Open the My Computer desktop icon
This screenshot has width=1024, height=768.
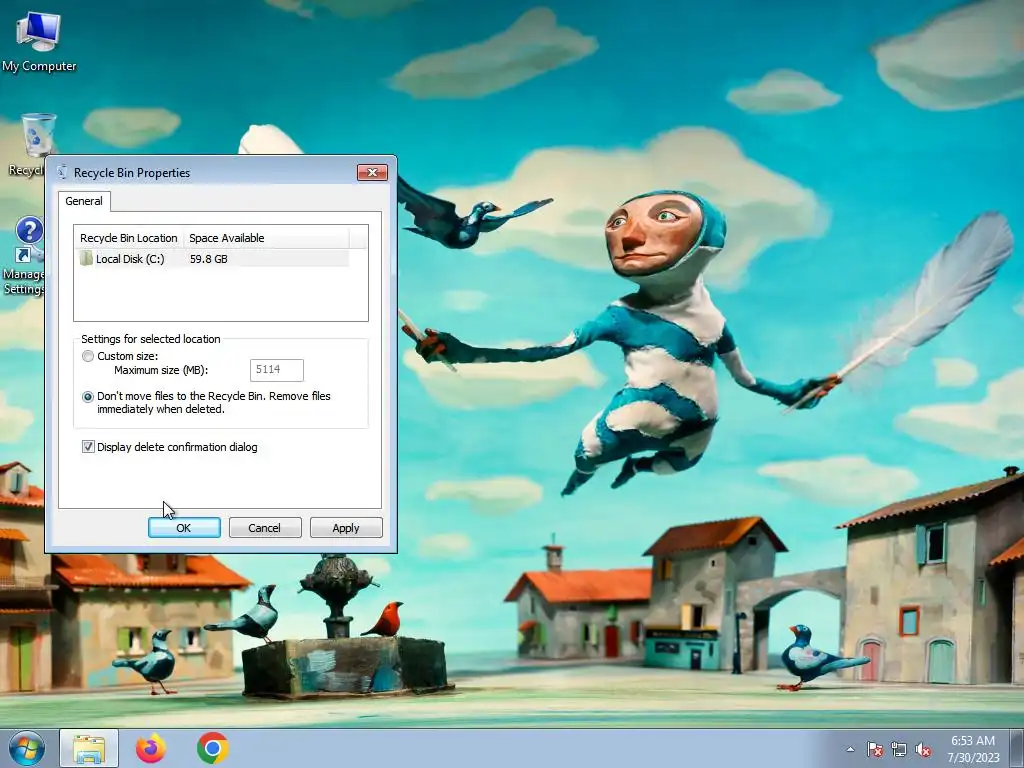39,42
